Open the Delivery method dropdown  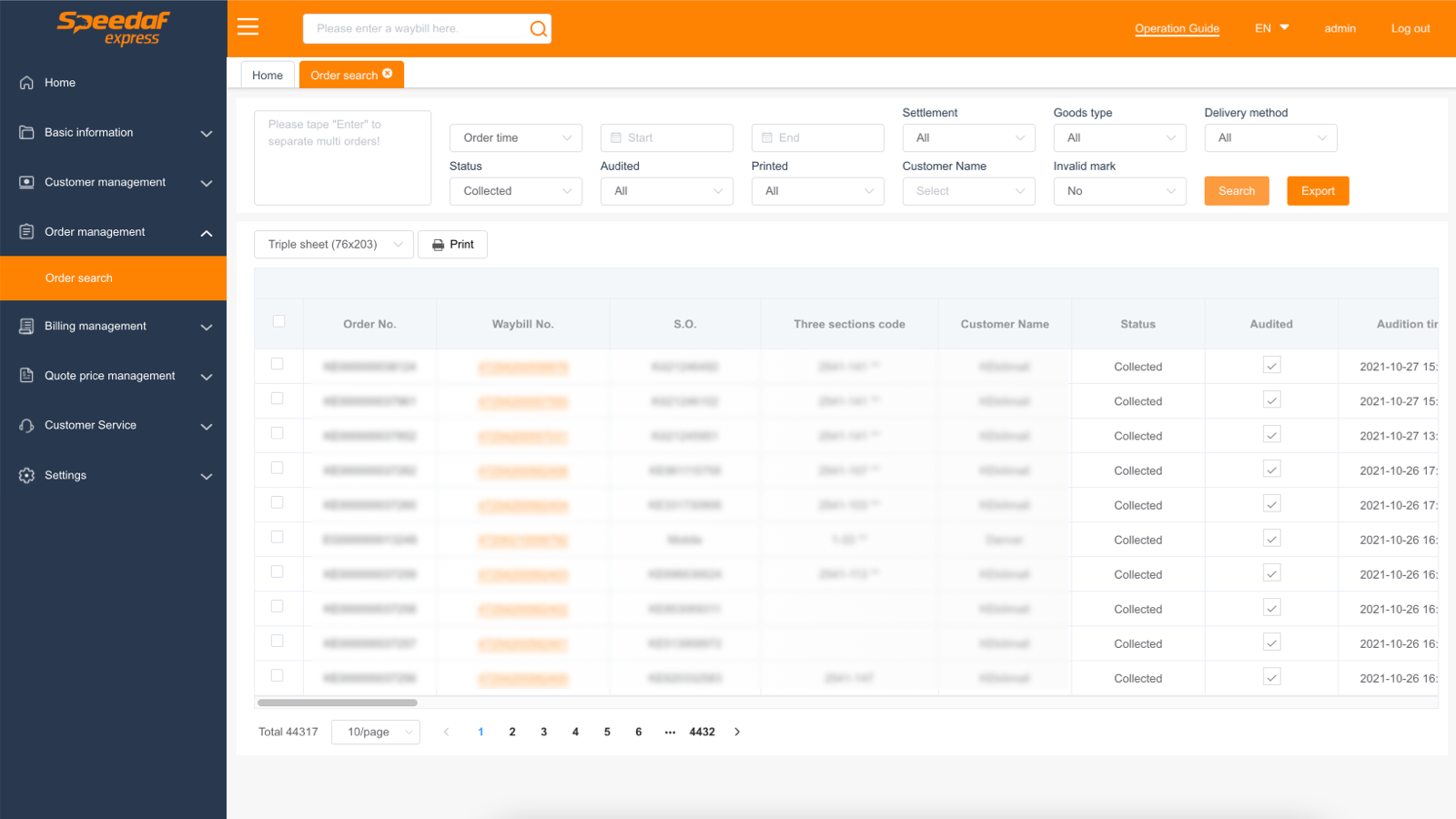tap(1271, 137)
